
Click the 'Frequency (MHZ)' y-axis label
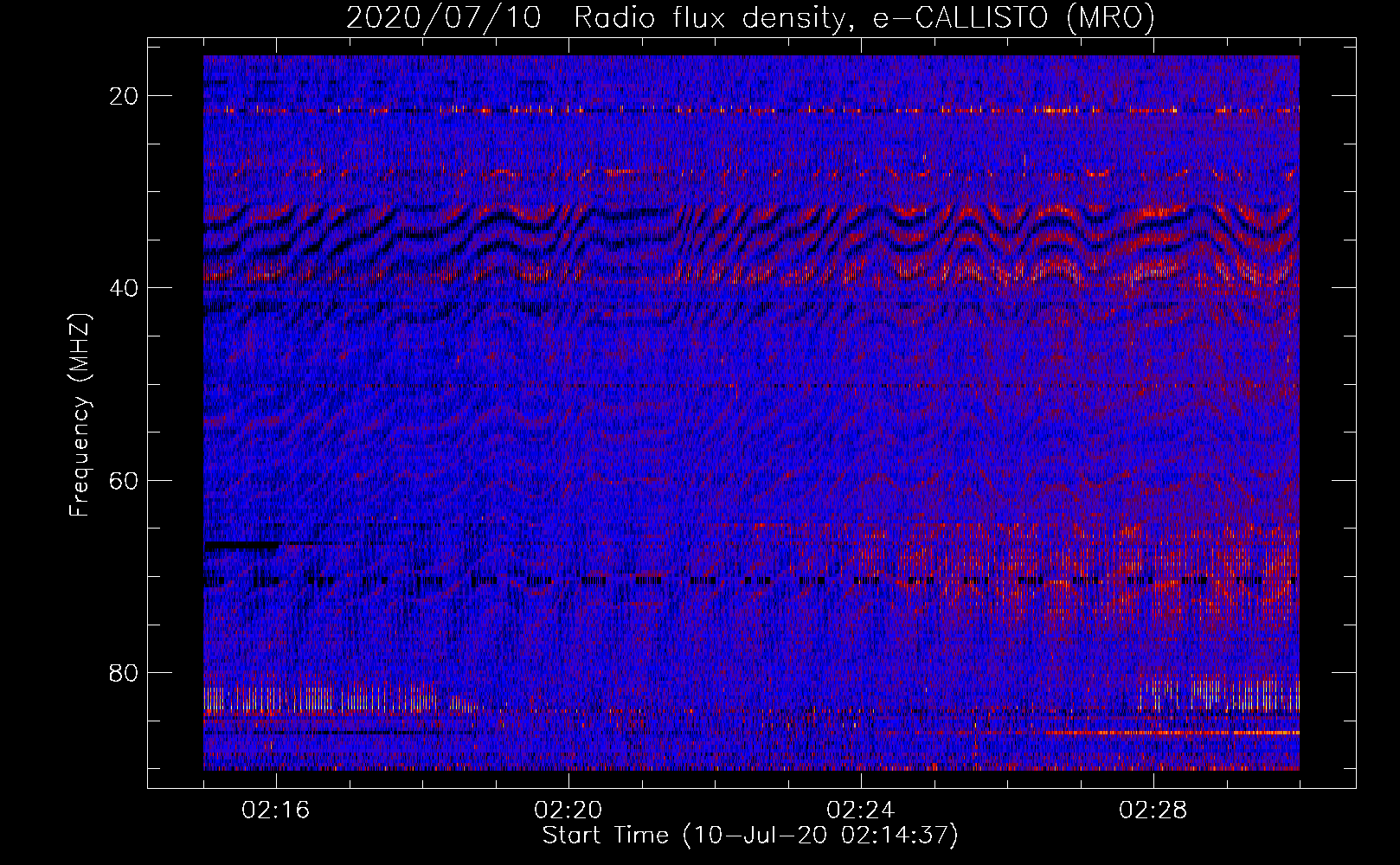[x=80, y=415]
